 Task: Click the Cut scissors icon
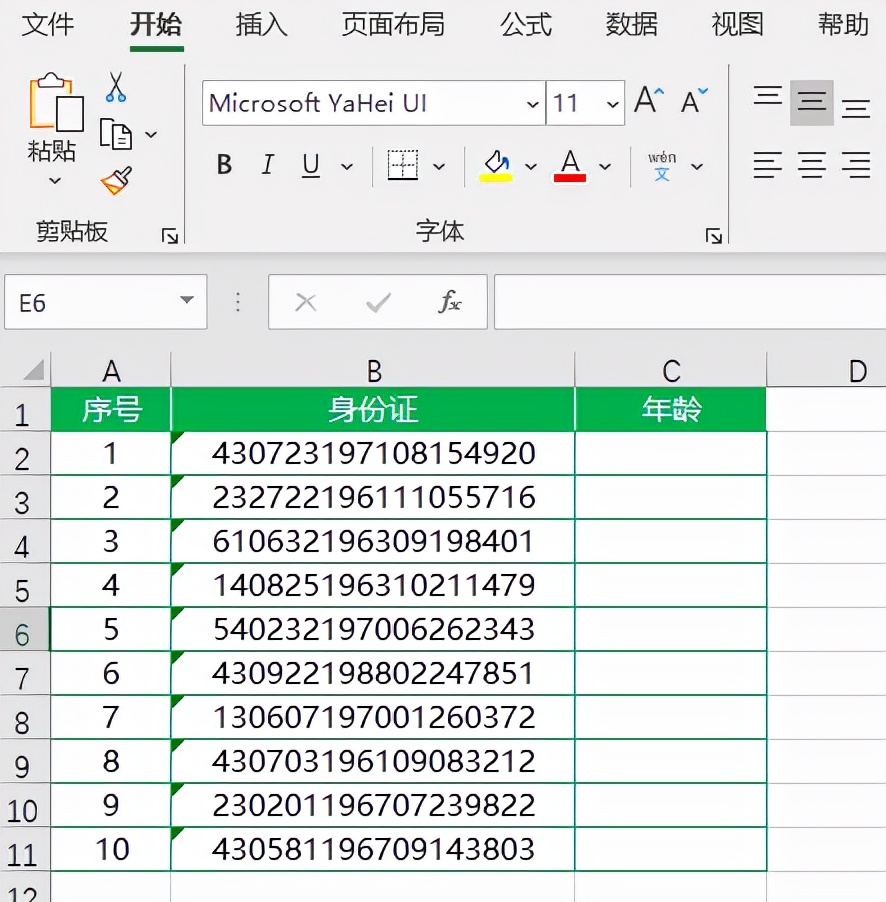pyautogui.click(x=116, y=87)
